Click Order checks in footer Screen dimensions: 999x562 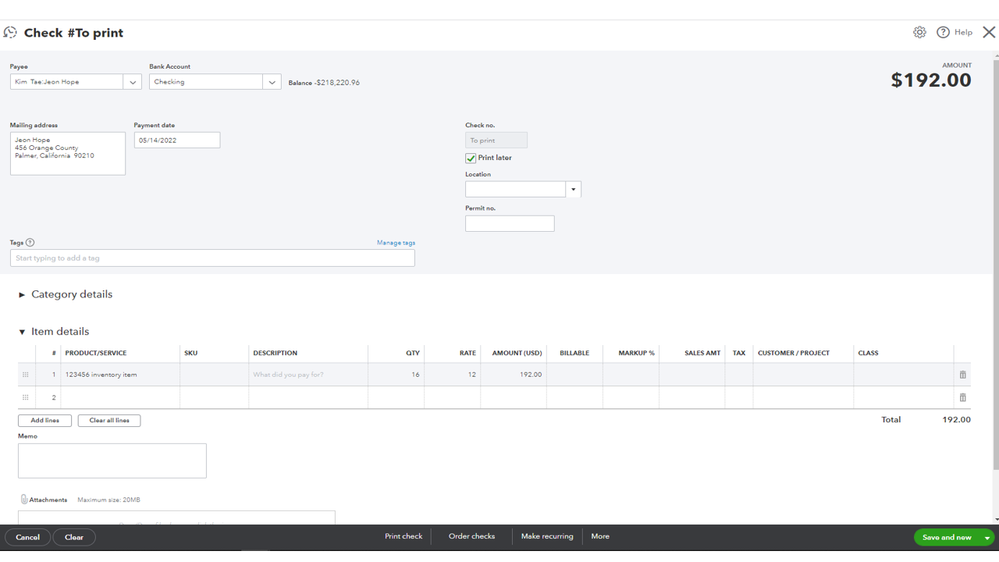tap(471, 537)
